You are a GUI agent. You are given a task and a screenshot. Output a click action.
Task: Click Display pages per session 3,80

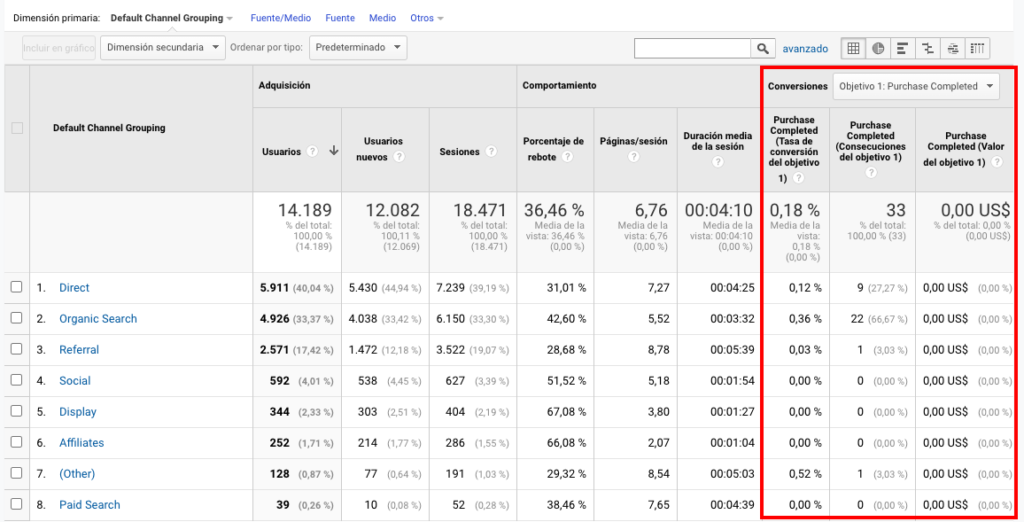point(658,412)
